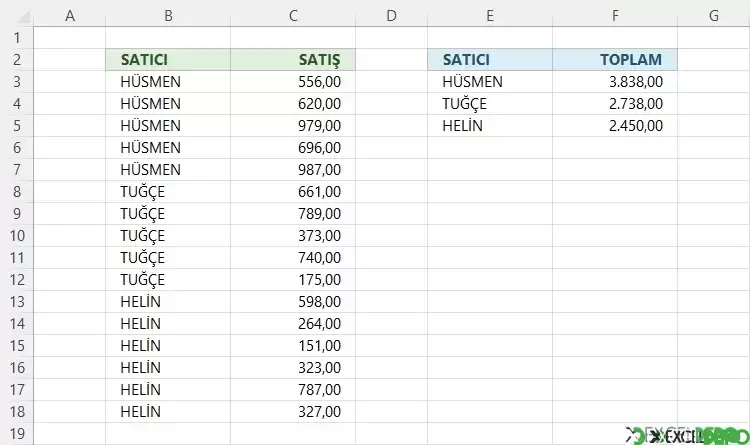Select cell with value 264,00
Image resolution: width=750 pixels, height=445 pixels.
(x=293, y=324)
